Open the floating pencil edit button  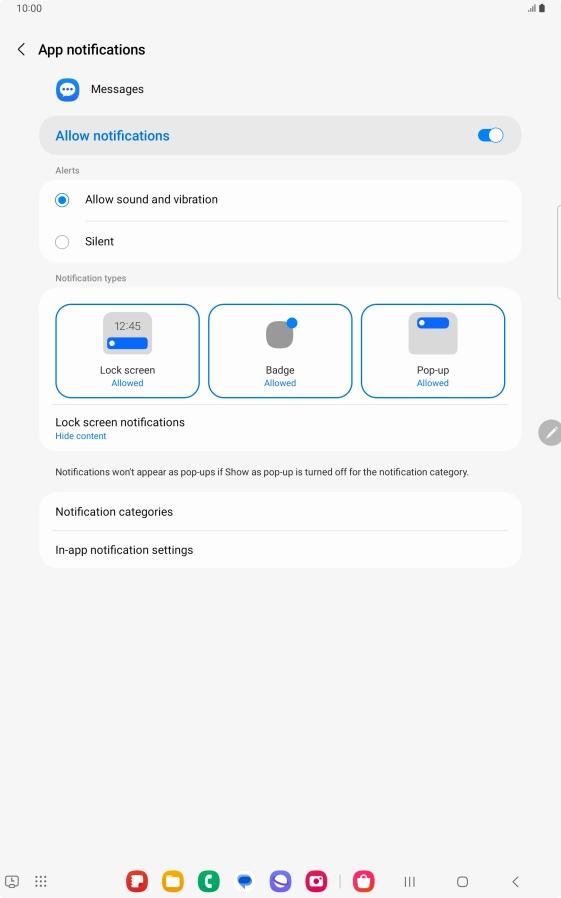click(x=550, y=432)
